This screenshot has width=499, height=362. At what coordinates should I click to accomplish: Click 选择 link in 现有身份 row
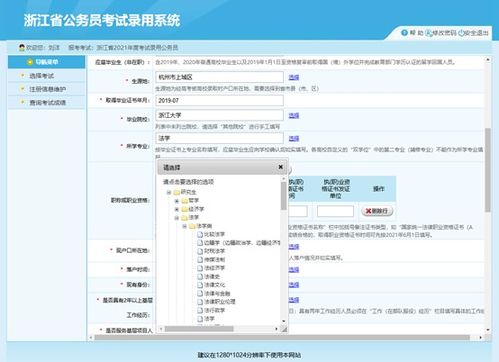pos(294,285)
